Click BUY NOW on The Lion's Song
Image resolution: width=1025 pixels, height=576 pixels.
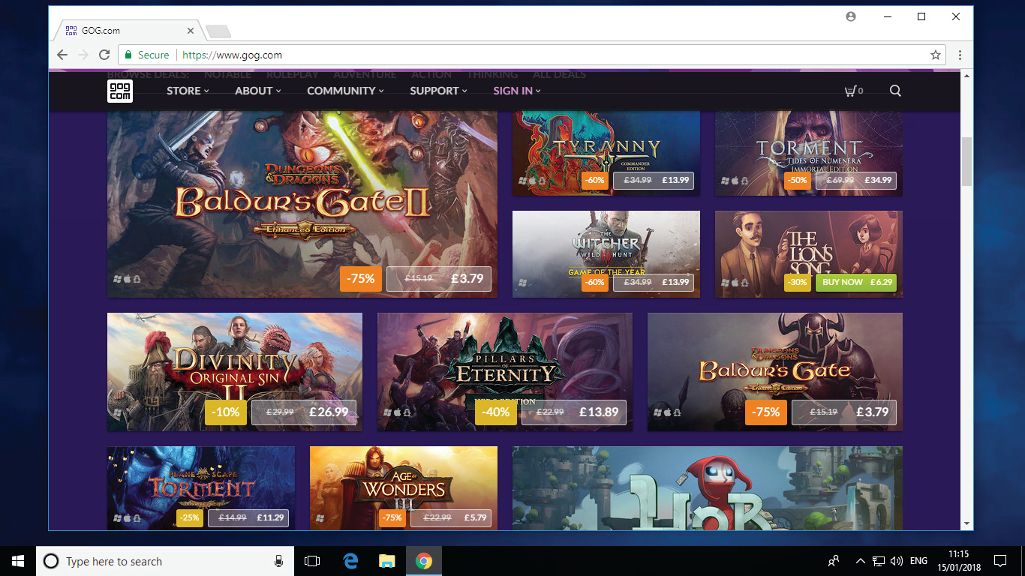(x=843, y=282)
